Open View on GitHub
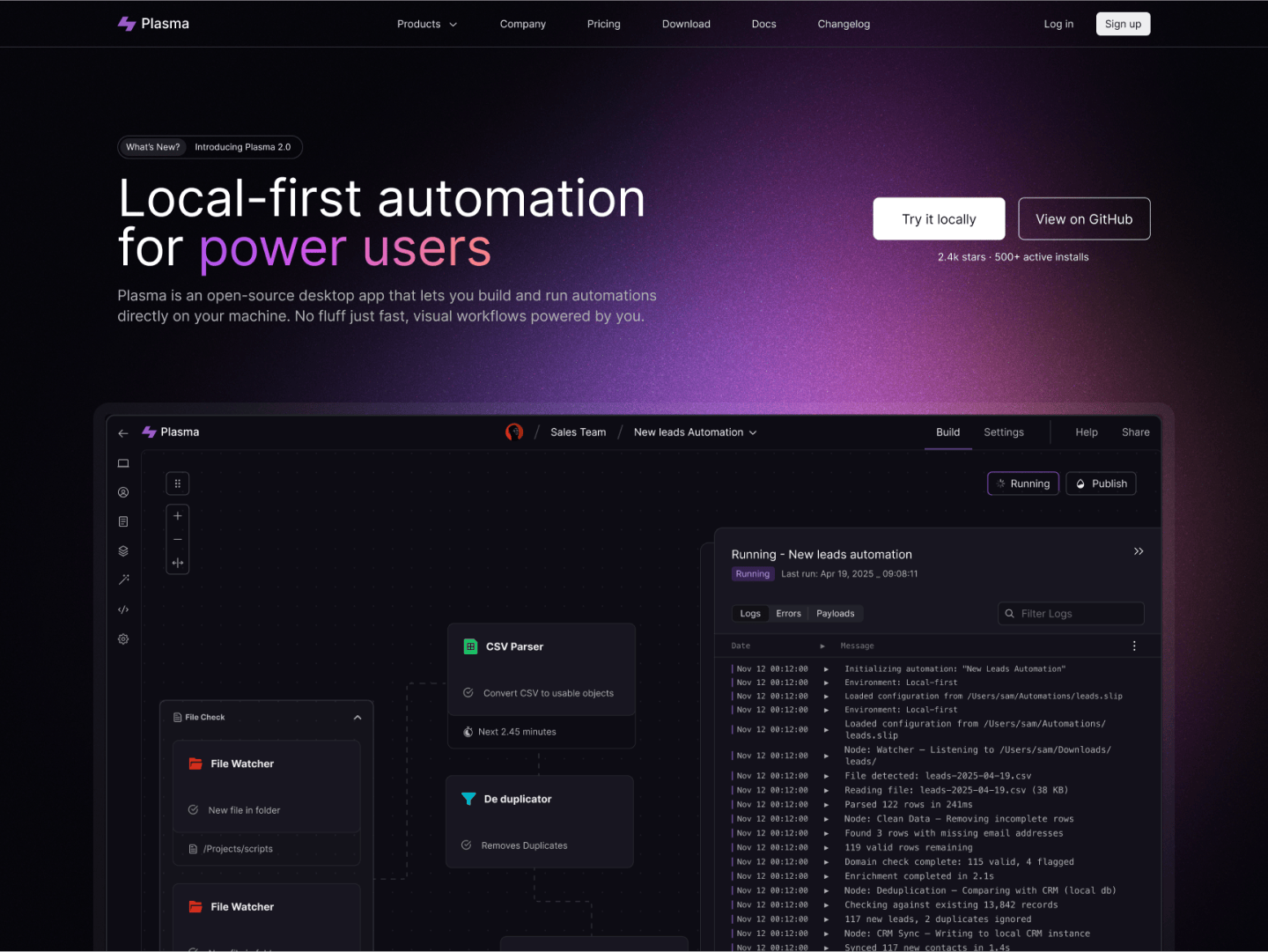Image resolution: width=1268 pixels, height=952 pixels. (x=1084, y=218)
